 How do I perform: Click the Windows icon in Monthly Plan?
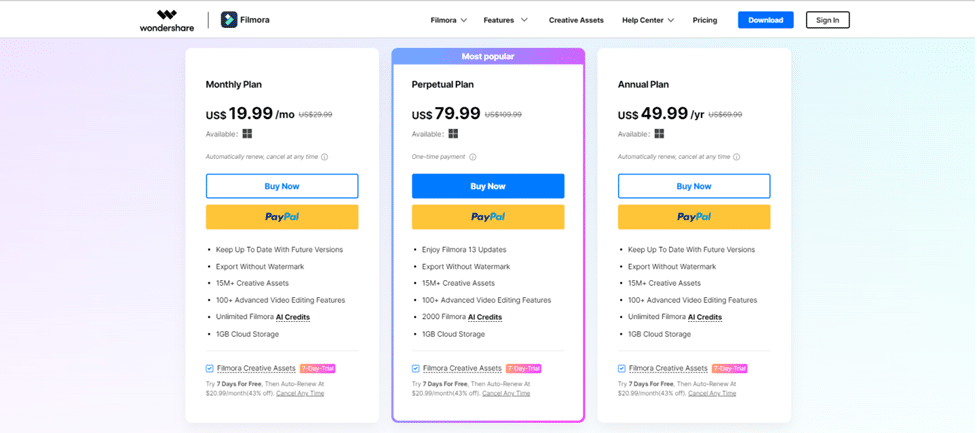tap(247, 134)
